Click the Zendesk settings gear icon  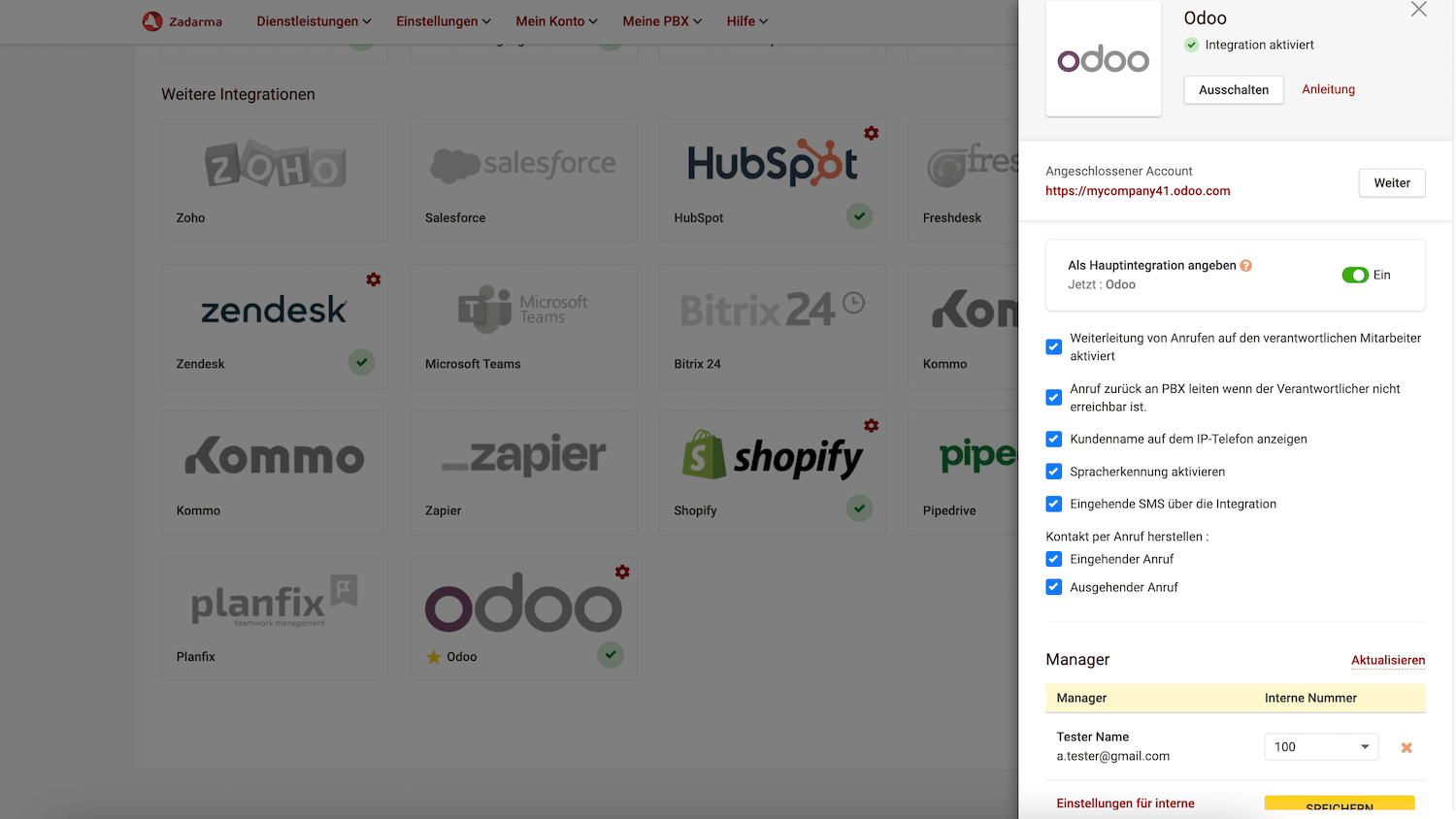tap(374, 279)
